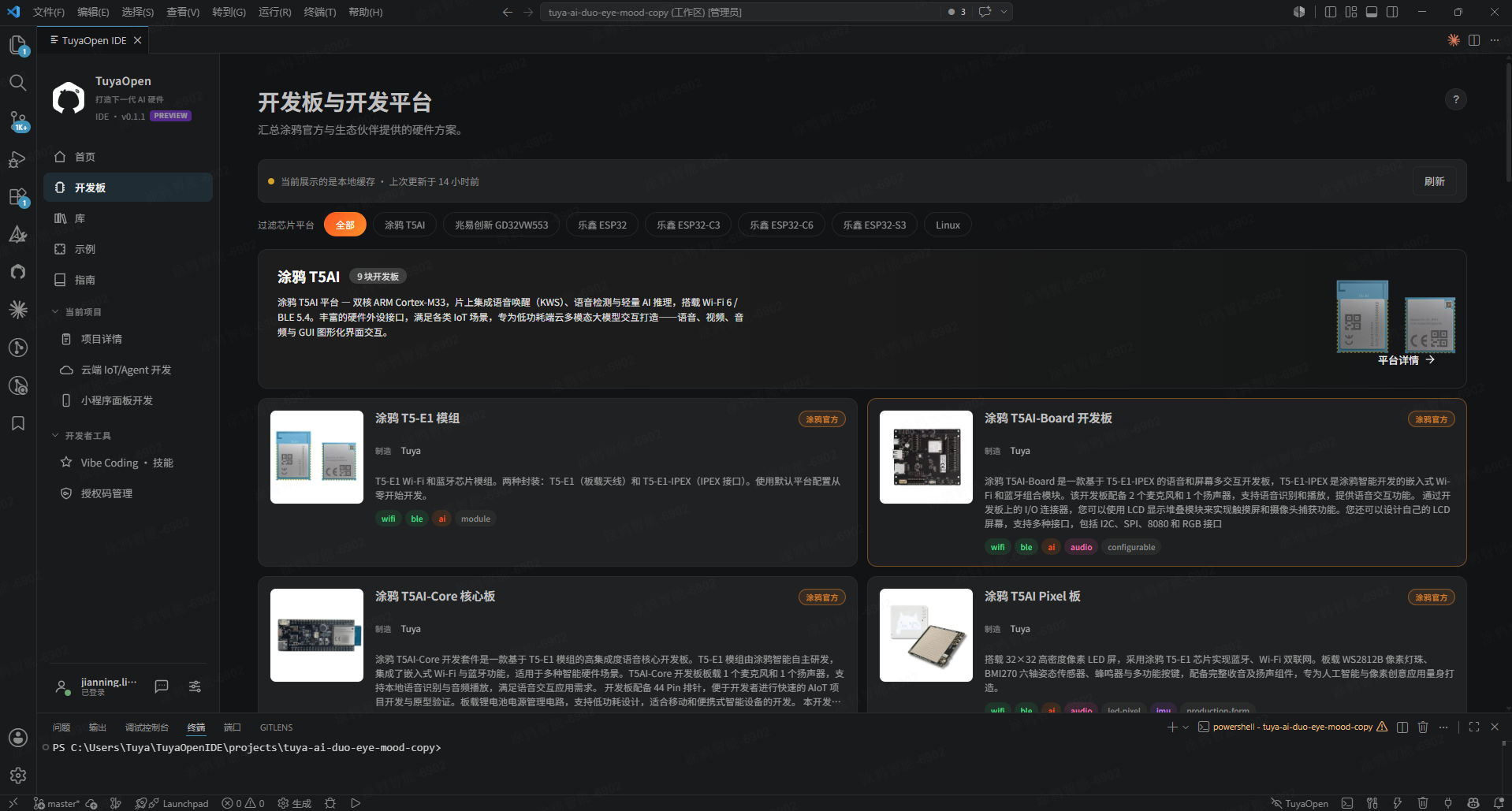
Task: Click the terminal panel vertical scrollbar
Action: coord(1504,743)
